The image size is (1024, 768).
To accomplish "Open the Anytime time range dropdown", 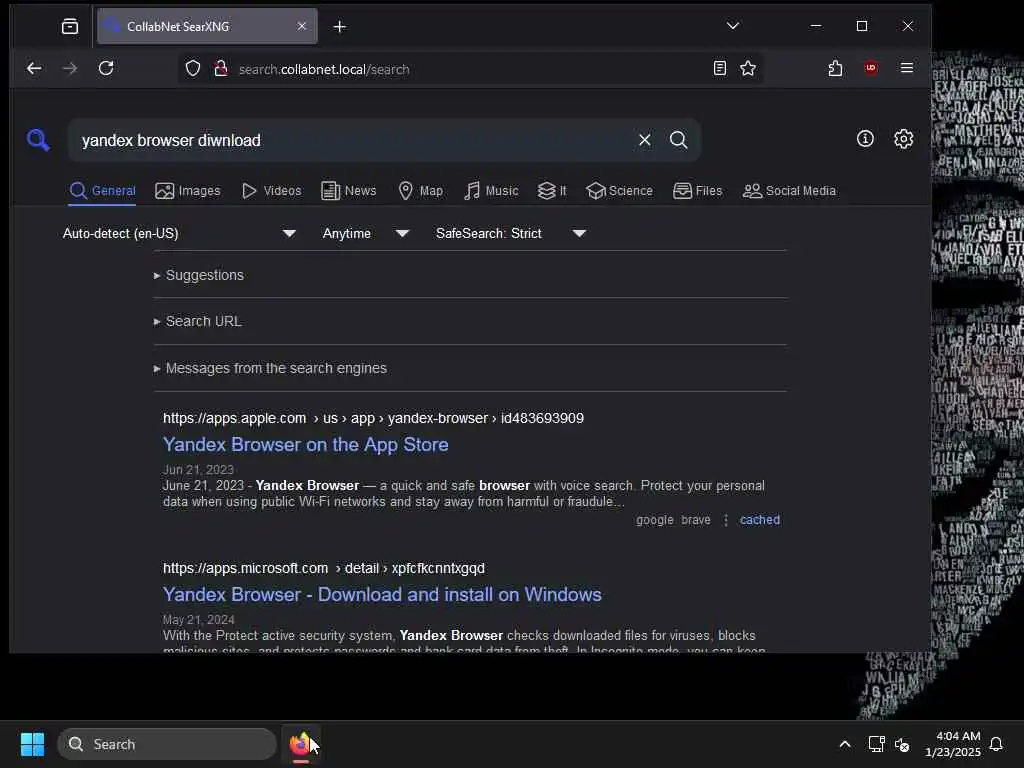I will point(366,233).
